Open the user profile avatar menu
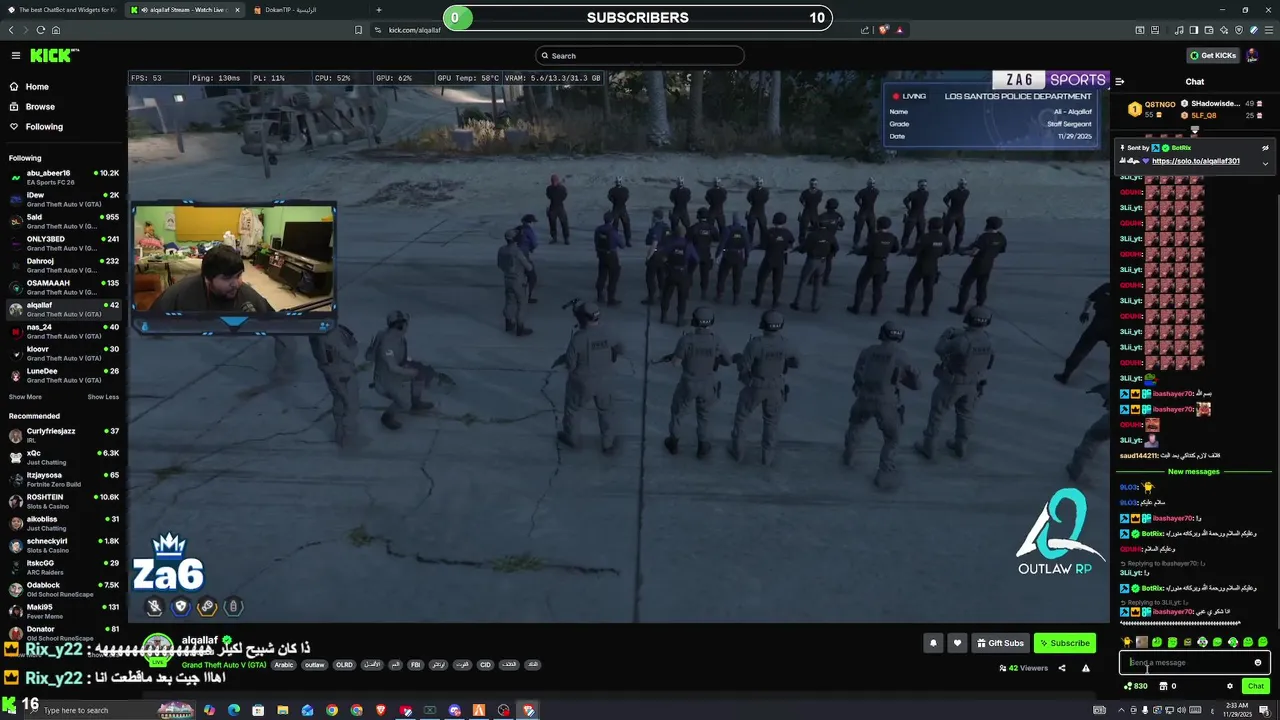This screenshot has width=1280, height=720. pyautogui.click(x=1253, y=56)
